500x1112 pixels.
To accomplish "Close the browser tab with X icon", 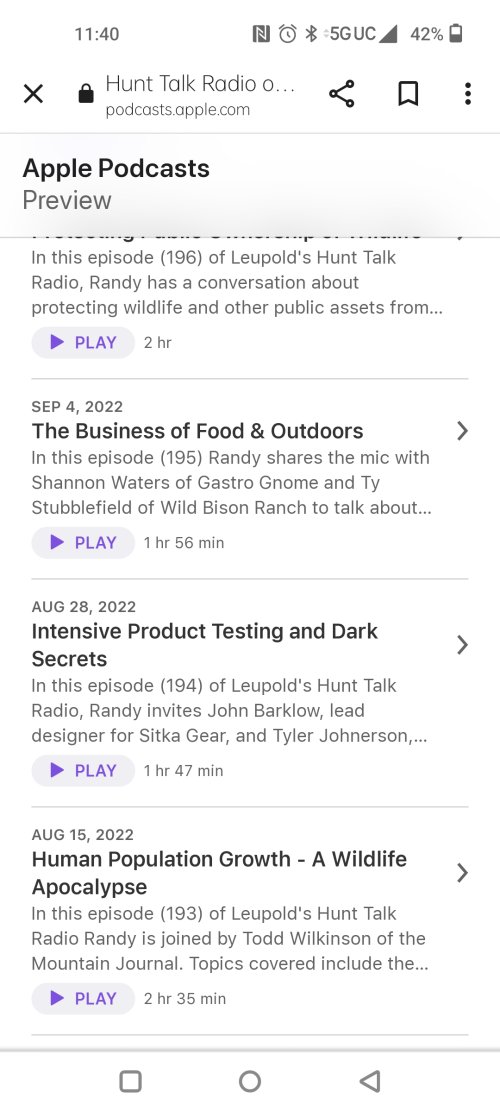I will click(x=33, y=94).
